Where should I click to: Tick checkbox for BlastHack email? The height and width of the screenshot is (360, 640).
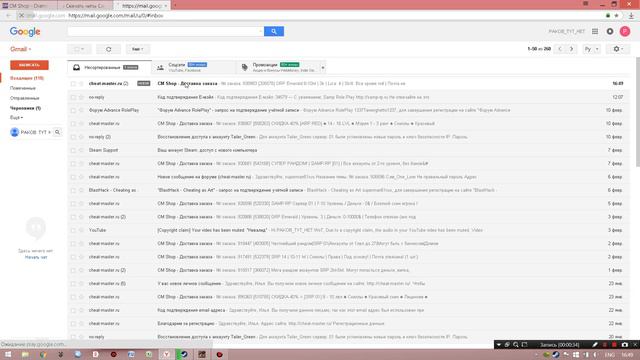tap(73, 190)
